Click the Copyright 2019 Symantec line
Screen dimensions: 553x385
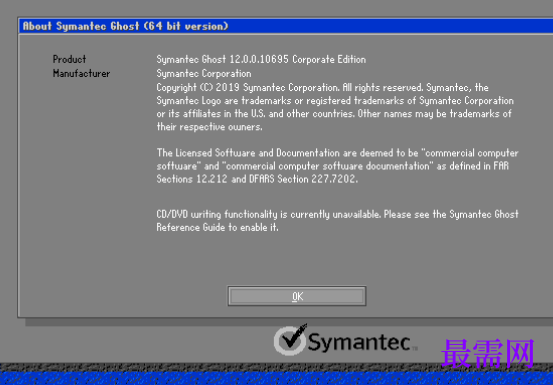point(322,87)
